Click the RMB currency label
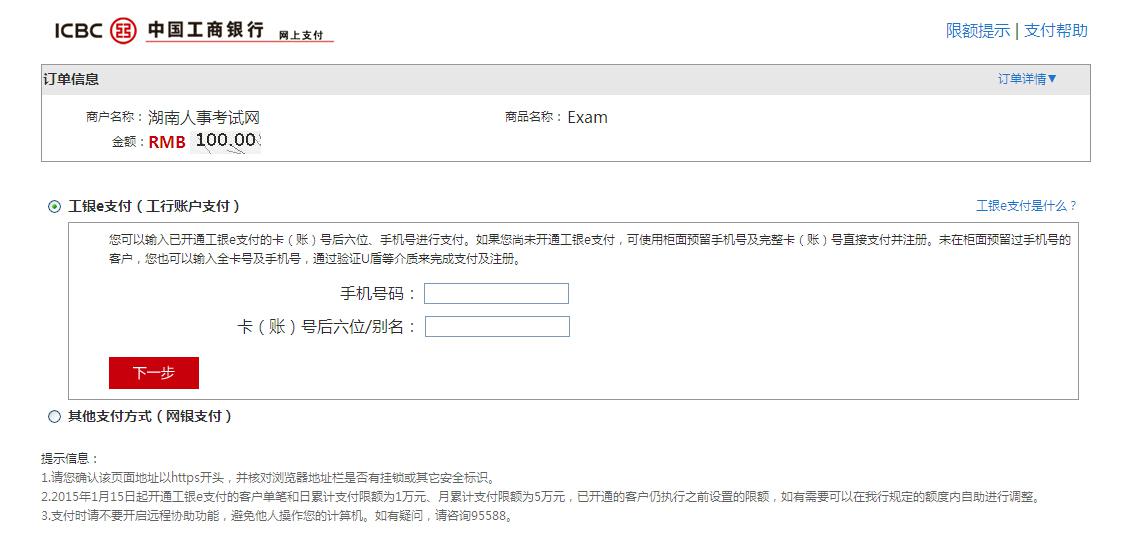 (x=167, y=142)
